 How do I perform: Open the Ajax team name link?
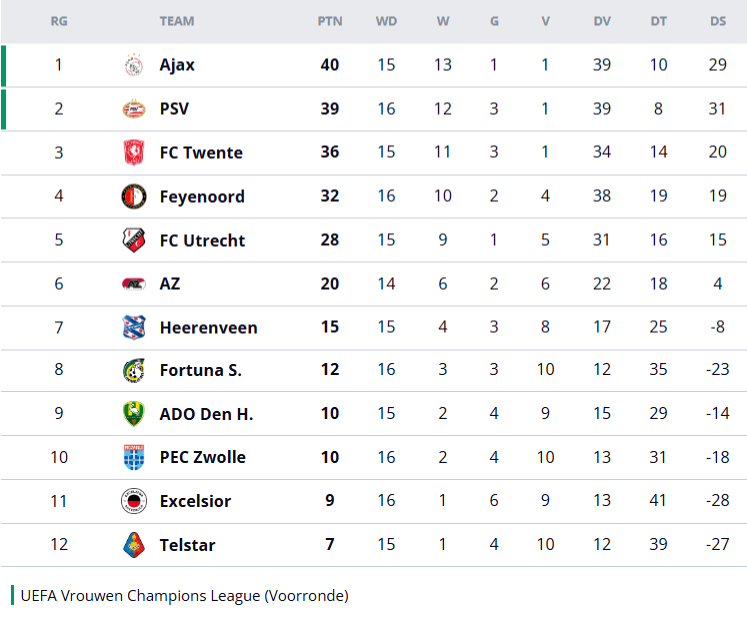point(177,65)
